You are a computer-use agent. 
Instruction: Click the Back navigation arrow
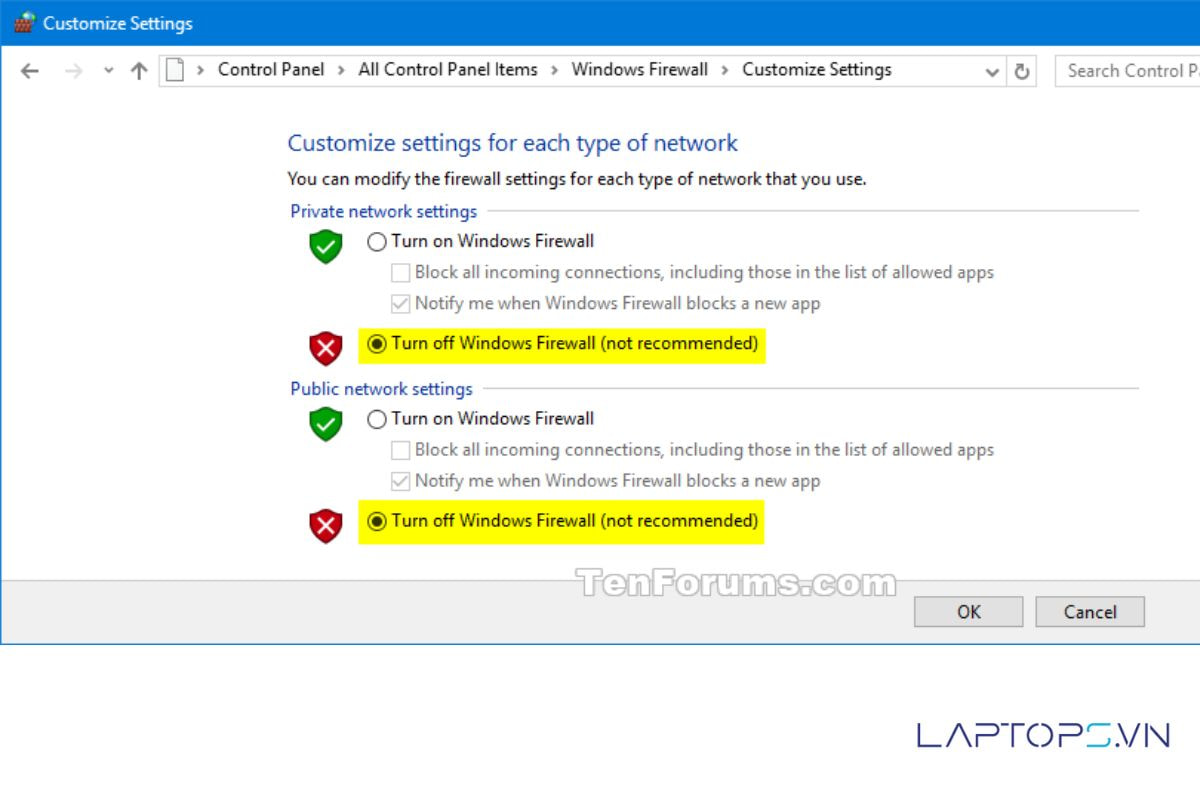(30, 71)
